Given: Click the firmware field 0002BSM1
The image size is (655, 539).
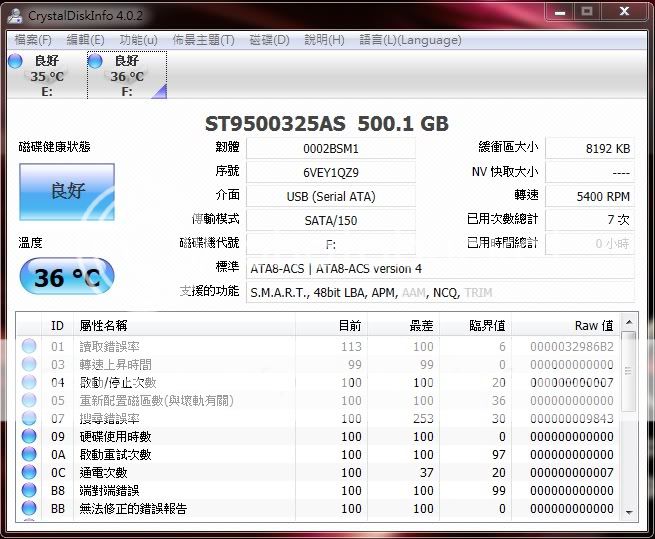Looking at the screenshot, I should click(331, 148).
